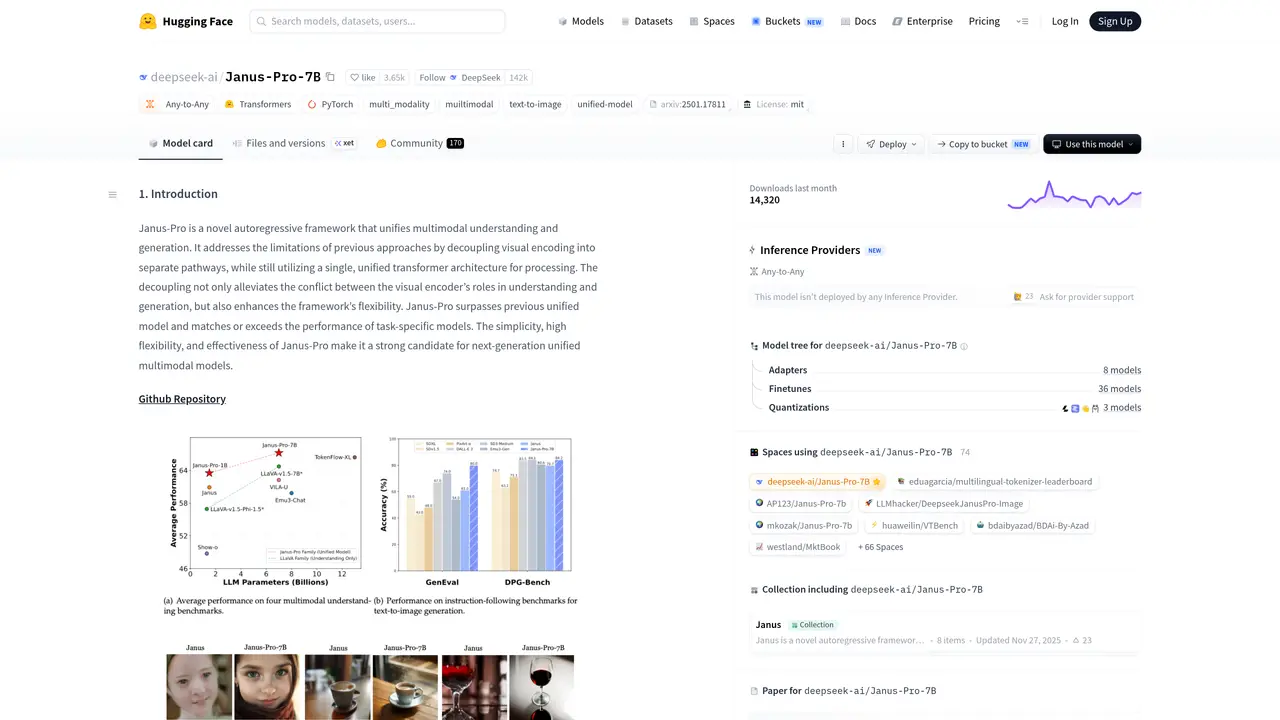Click the License: mit tag
This screenshot has width=1280, height=720.
tap(773, 104)
